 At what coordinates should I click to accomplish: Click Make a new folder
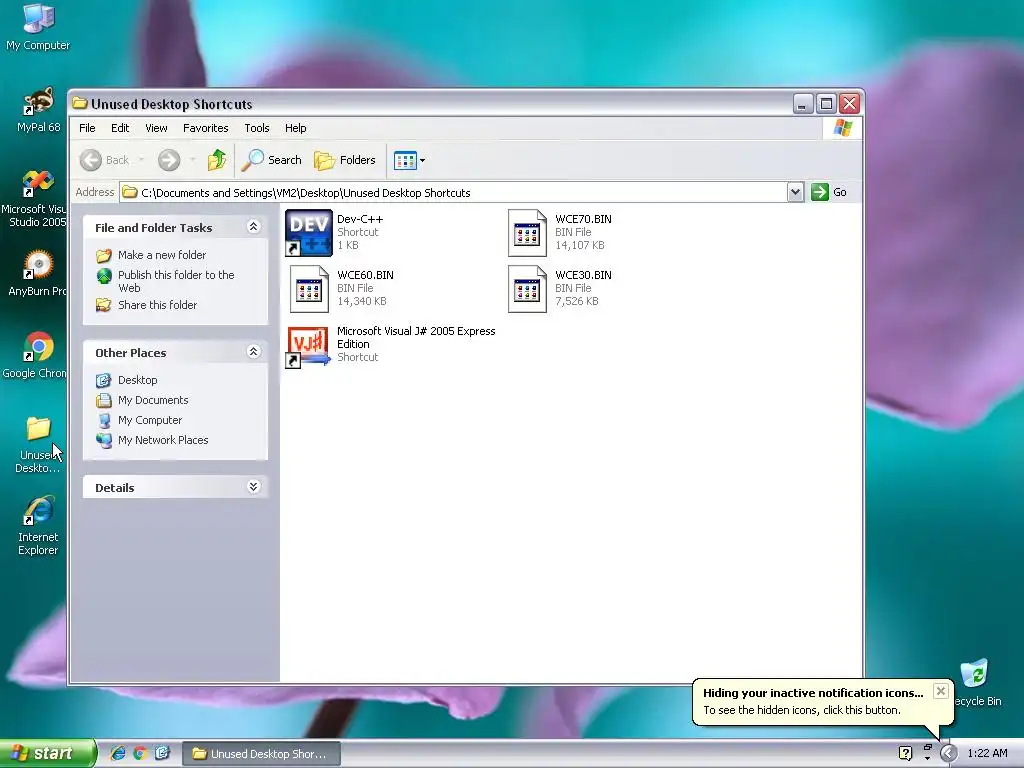click(x=162, y=255)
